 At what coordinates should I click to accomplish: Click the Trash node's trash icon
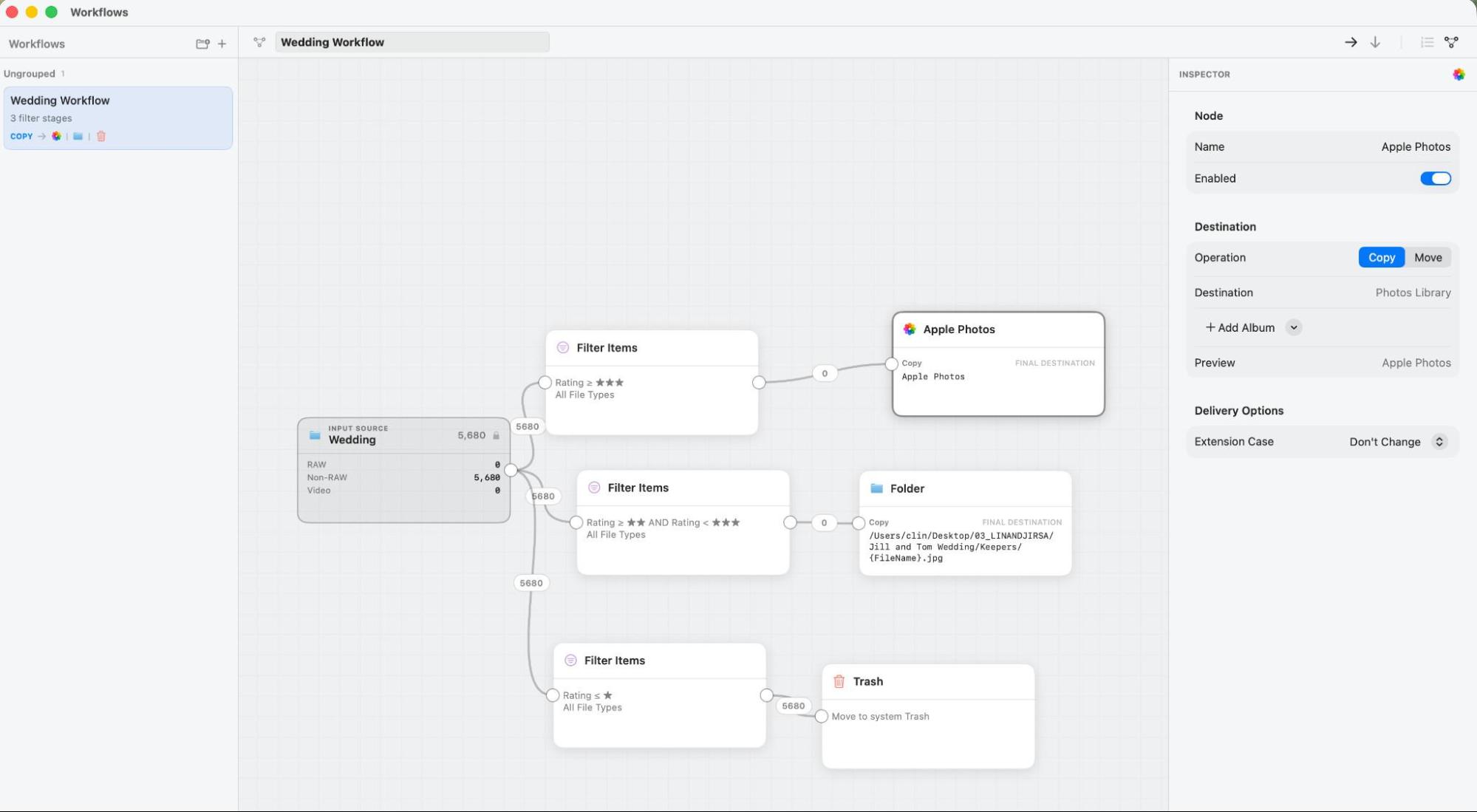(839, 681)
